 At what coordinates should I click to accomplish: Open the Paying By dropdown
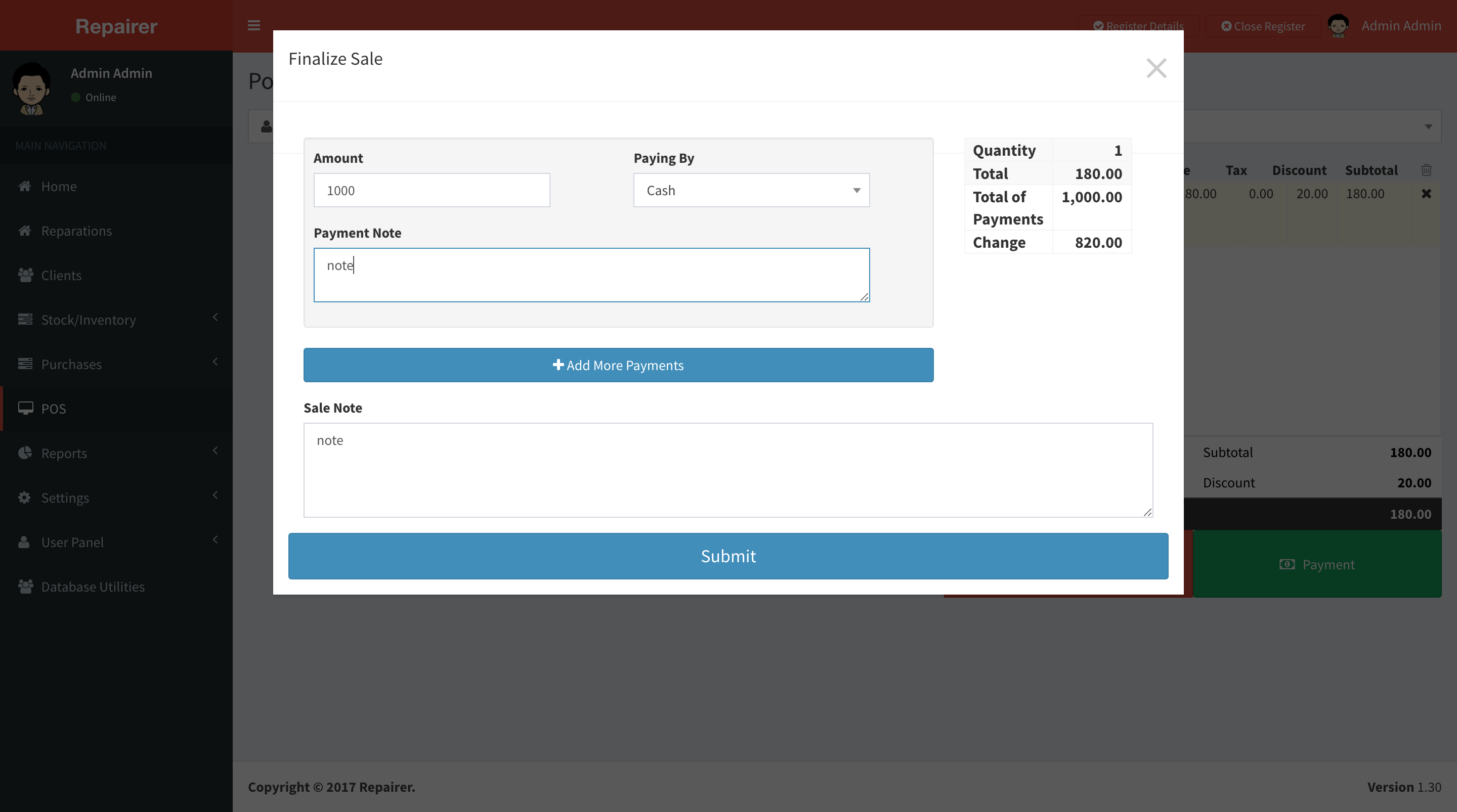click(x=751, y=190)
